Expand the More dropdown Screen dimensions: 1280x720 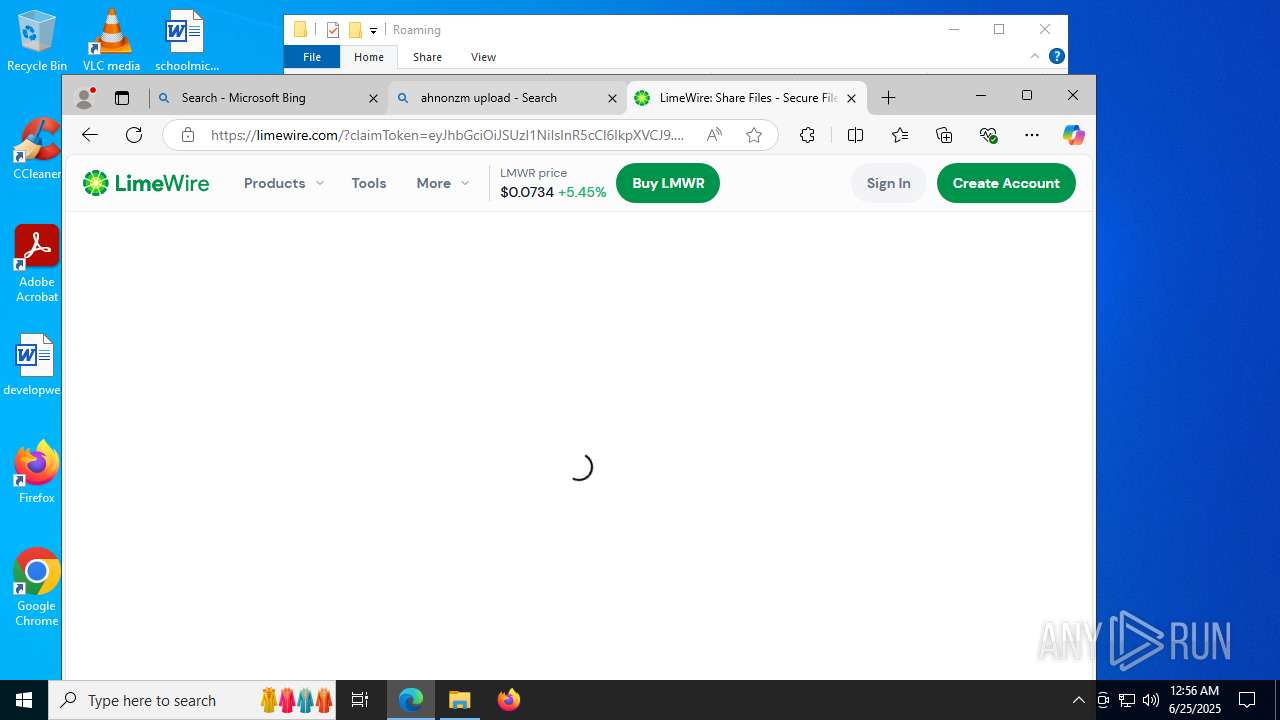442,183
